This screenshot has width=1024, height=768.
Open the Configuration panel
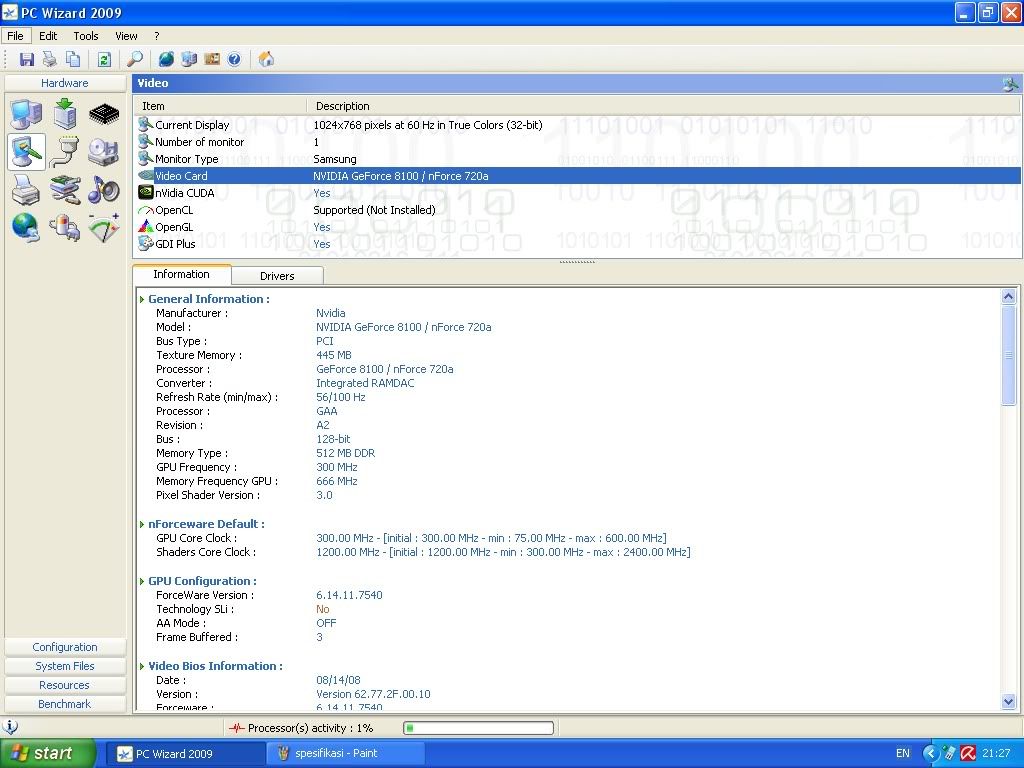65,647
